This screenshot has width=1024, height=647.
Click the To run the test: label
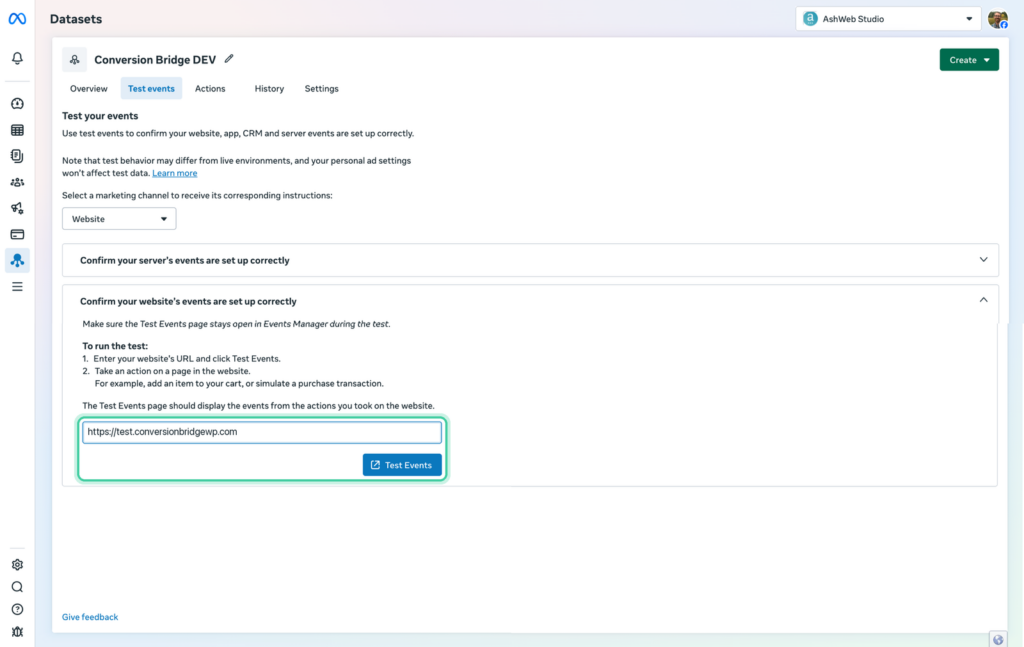click(115, 346)
